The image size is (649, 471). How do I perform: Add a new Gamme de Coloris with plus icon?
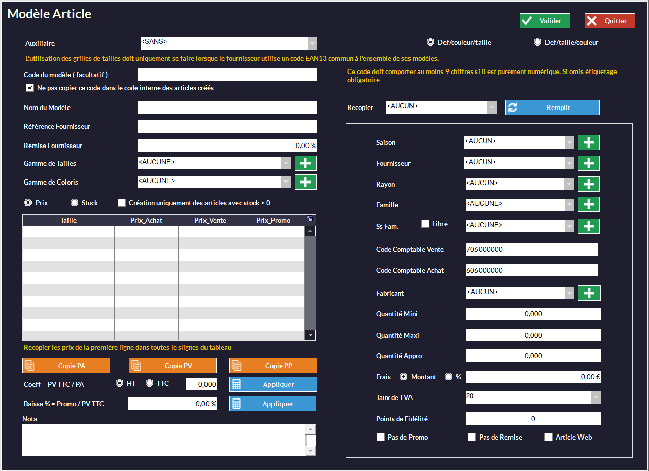(305, 182)
